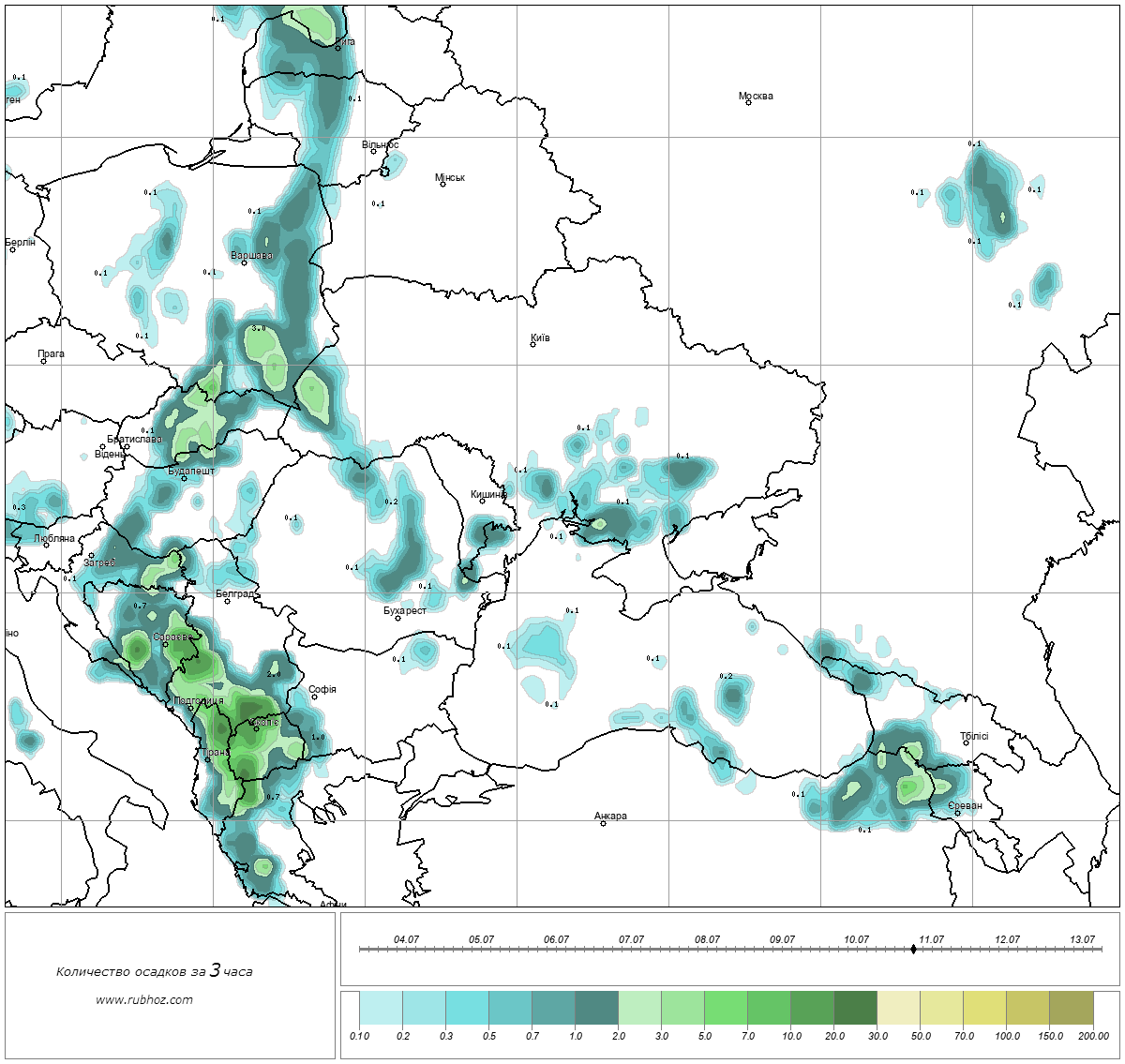Image resolution: width=1125 pixels, height=1064 pixels.
Task: Click the Мінськ city marker
Action: pyautogui.click(x=442, y=184)
